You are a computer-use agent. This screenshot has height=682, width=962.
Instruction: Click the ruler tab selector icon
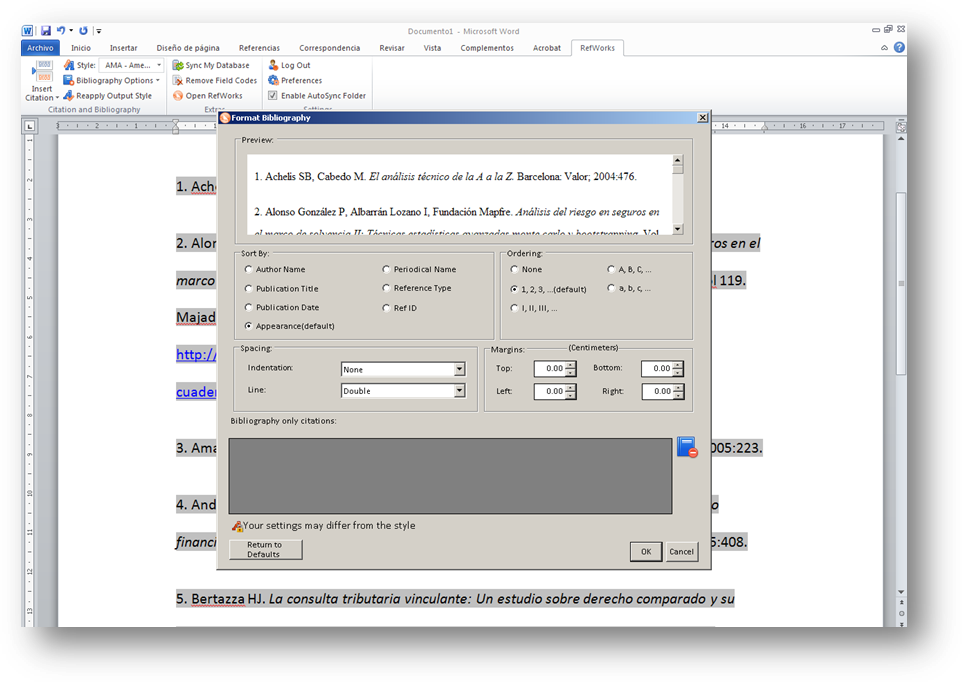29,126
